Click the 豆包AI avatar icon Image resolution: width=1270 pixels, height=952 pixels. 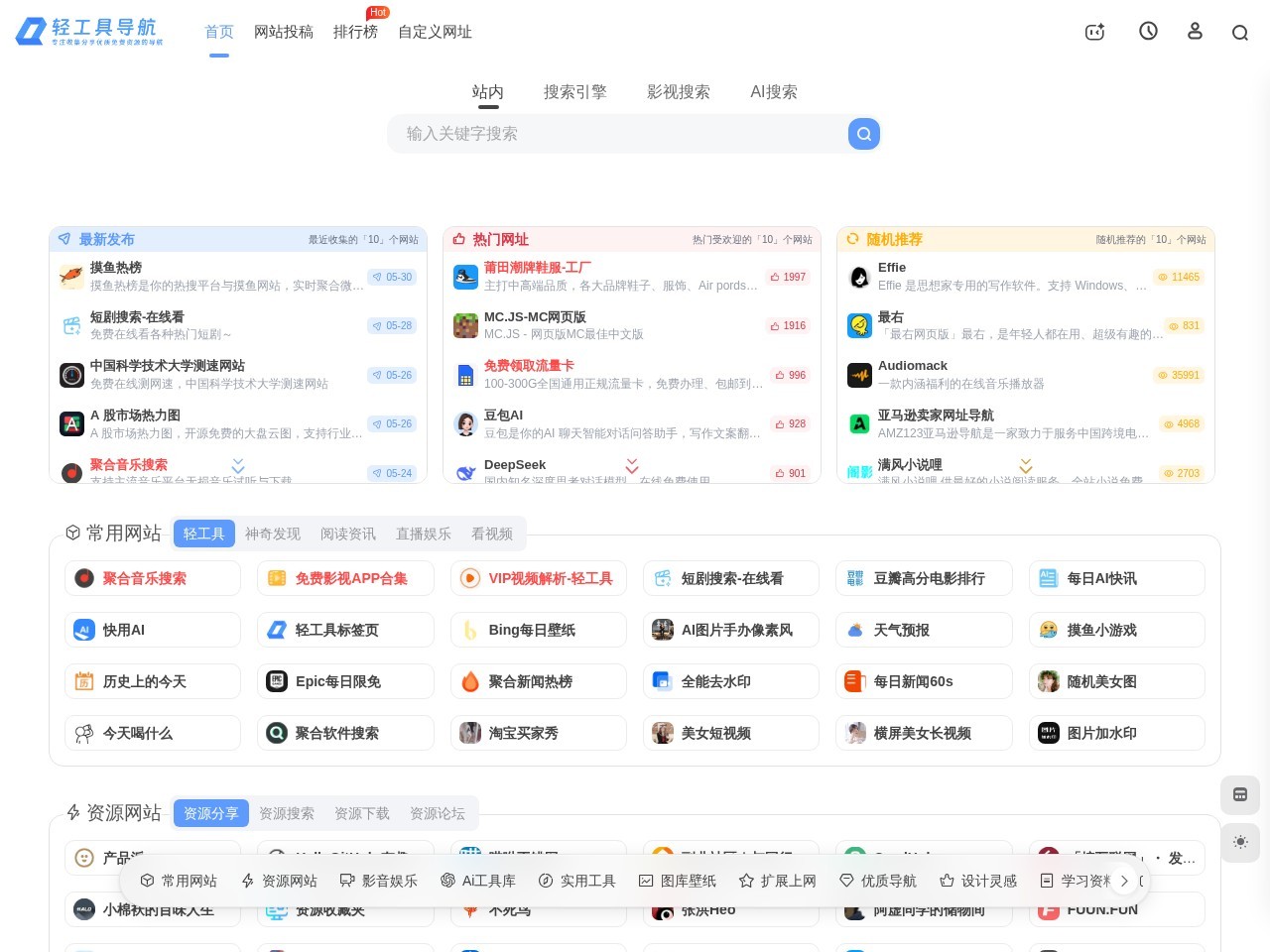[465, 424]
